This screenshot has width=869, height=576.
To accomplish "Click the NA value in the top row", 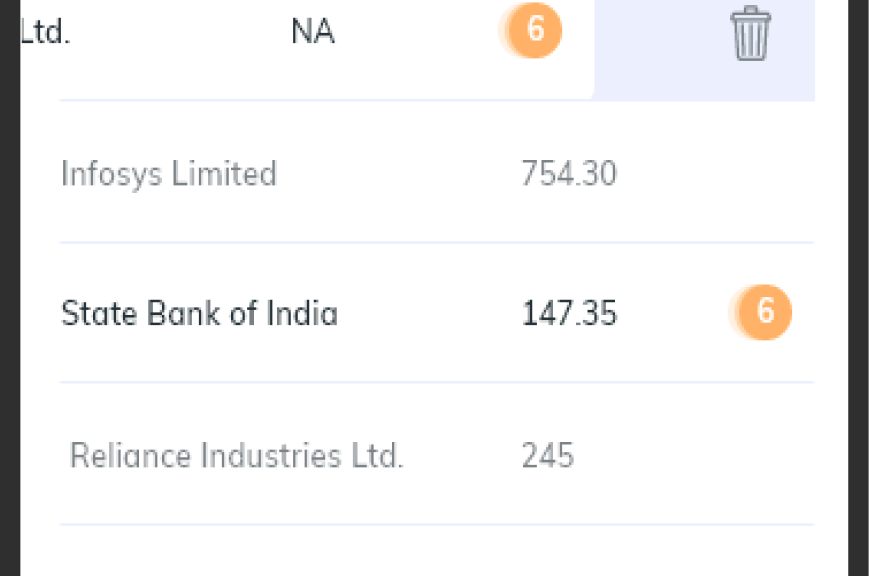I will (313, 31).
